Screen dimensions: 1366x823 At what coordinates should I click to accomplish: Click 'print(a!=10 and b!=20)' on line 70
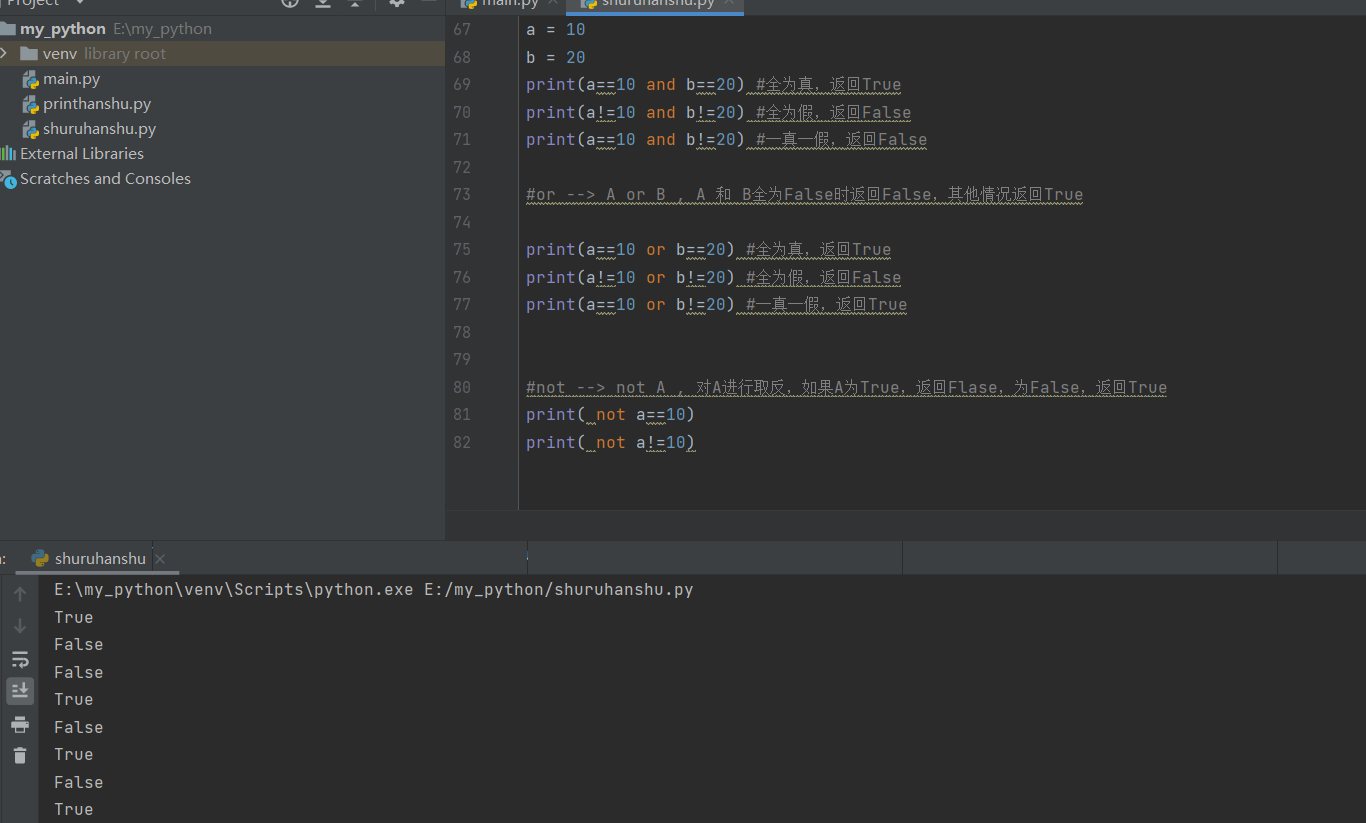(x=636, y=112)
